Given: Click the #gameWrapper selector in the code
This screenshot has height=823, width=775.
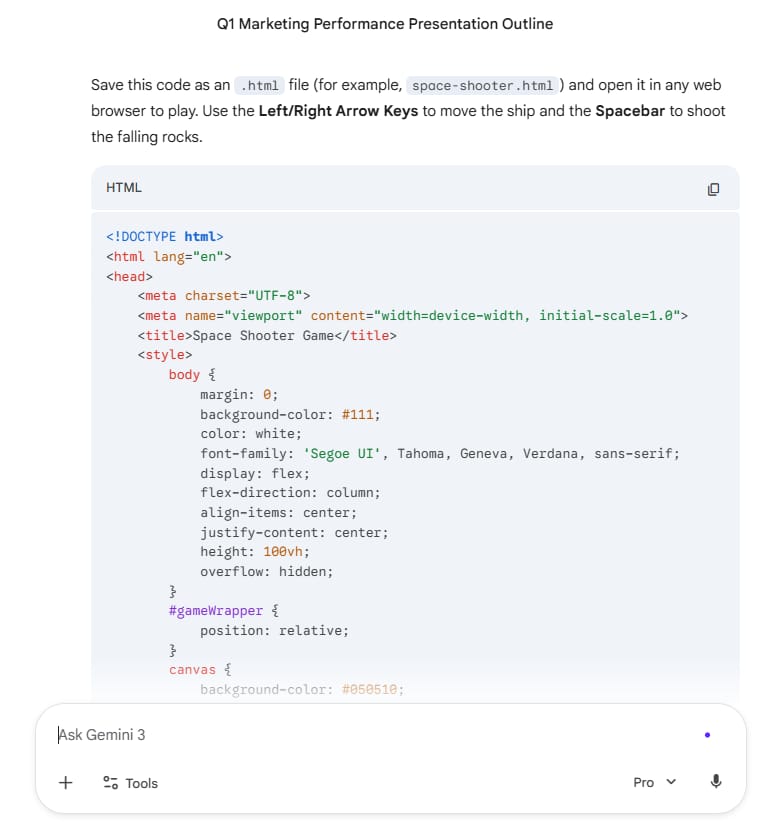Looking at the screenshot, I should [216, 610].
